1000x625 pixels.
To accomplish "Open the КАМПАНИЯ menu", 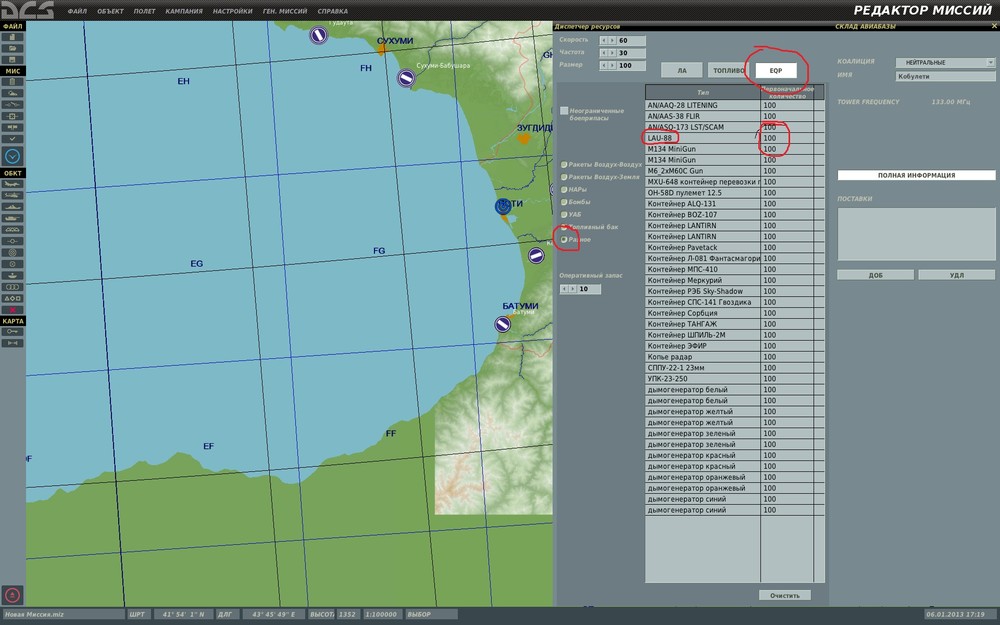I will [186, 11].
